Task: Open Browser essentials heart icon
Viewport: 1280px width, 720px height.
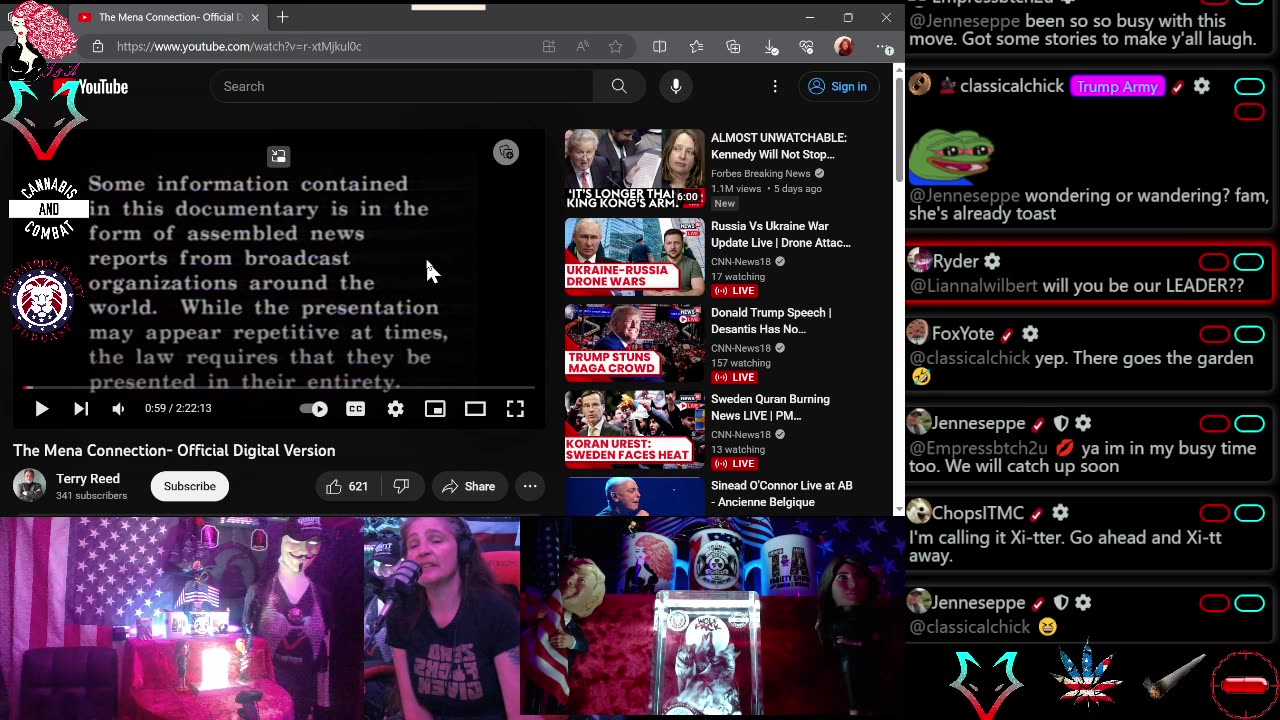Action: pos(807,46)
